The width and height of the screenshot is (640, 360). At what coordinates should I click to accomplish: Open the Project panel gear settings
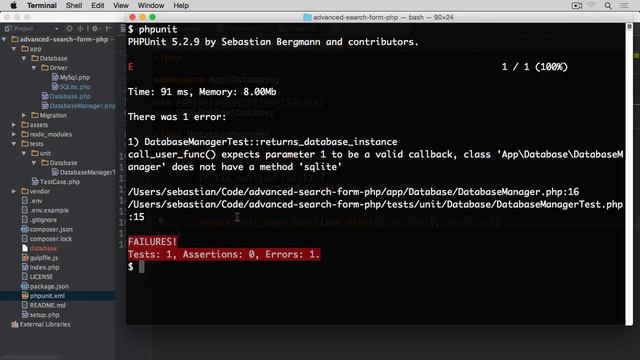coord(96,29)
